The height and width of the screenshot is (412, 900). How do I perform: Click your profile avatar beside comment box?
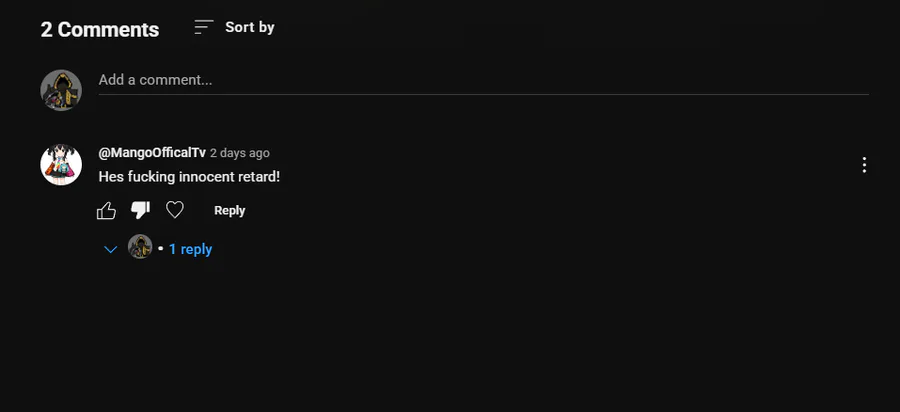(61, 90)
